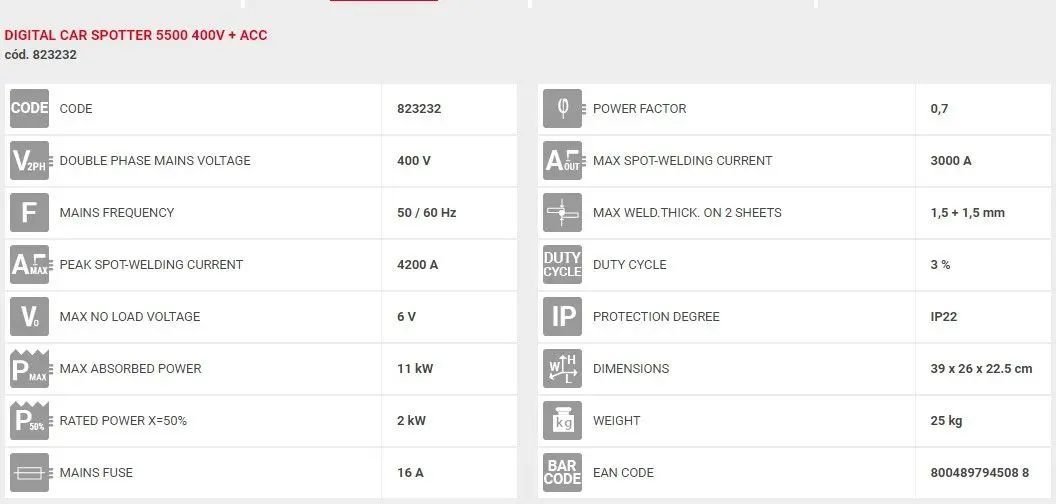The image size is (1056, 504).
Task: Click the product code 823232 value
Action: pyautogui.click(x=420, y=108)
